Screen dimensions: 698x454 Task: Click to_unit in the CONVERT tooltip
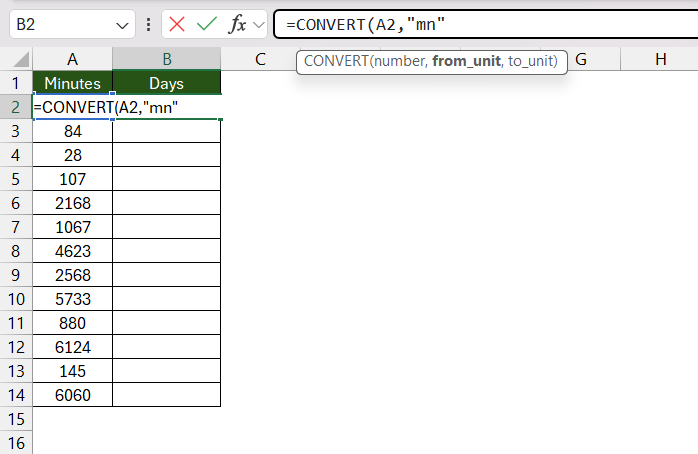pyautogui.click(x=532, y=61)
